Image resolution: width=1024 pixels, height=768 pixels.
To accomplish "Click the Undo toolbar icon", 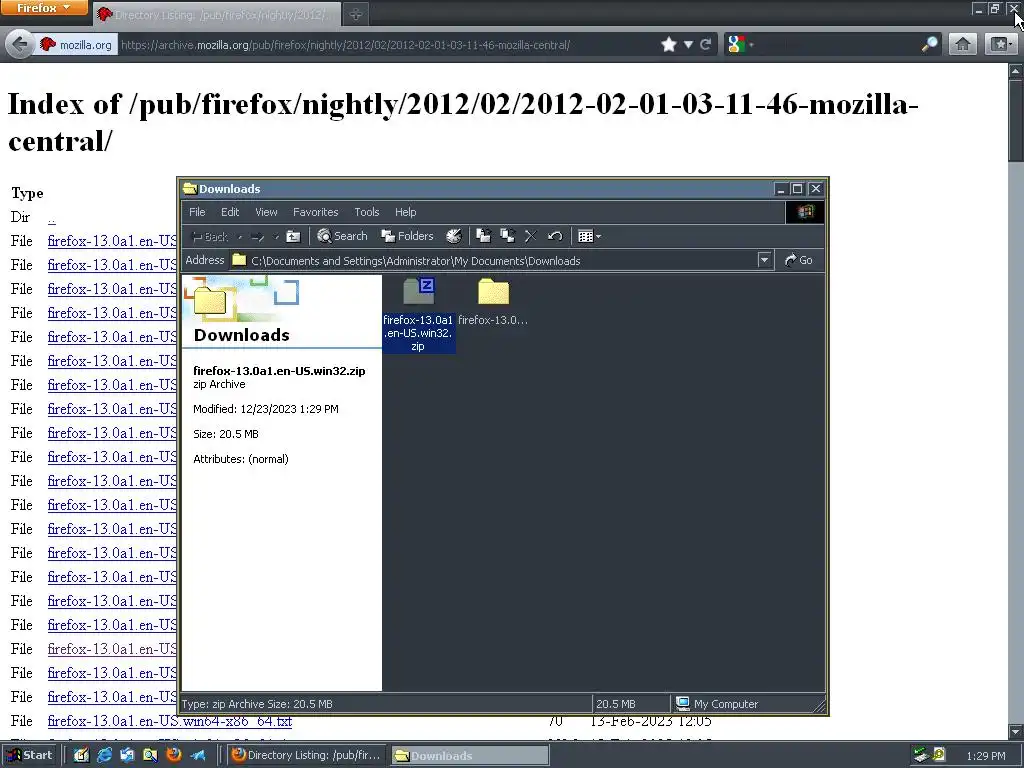I will [x=555, y=236].
